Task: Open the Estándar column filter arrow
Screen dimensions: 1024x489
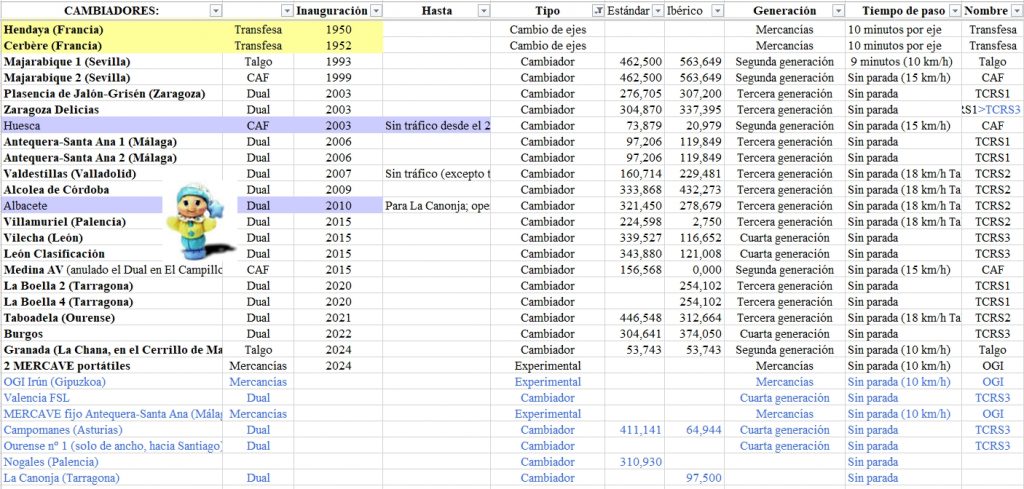Action: tap(657, 10)
